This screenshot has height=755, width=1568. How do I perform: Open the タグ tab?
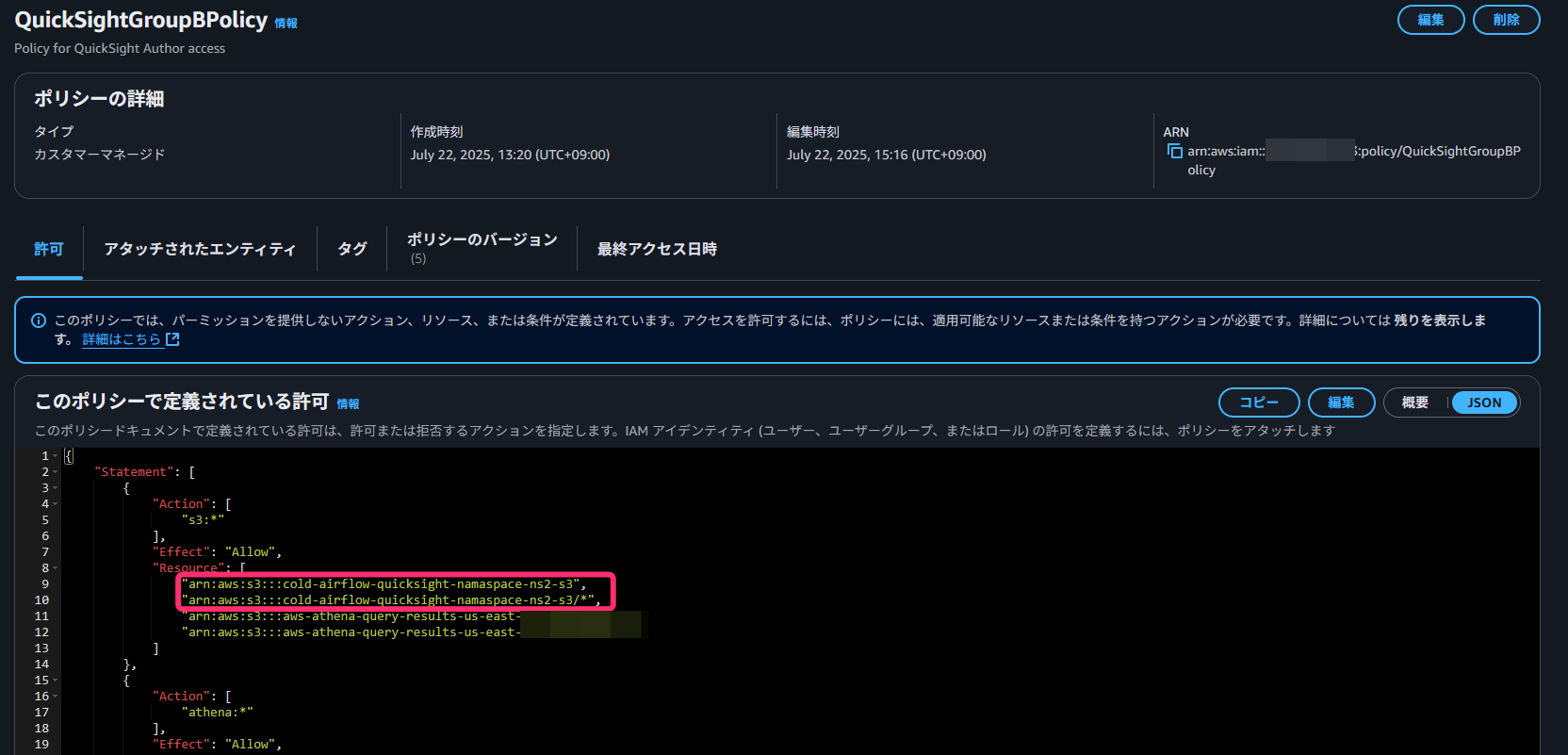point(351,249)
